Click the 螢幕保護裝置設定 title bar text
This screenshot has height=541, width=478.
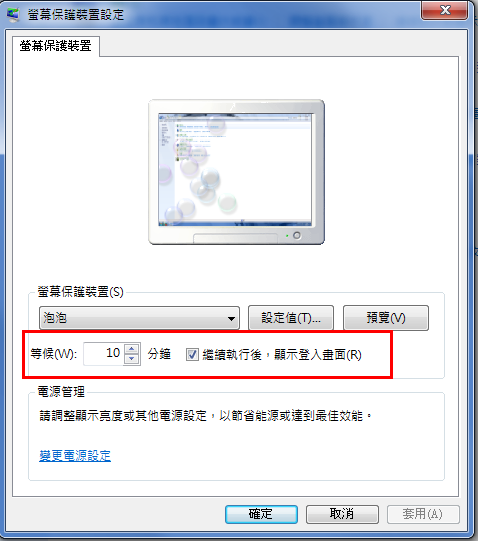(76, 14)
